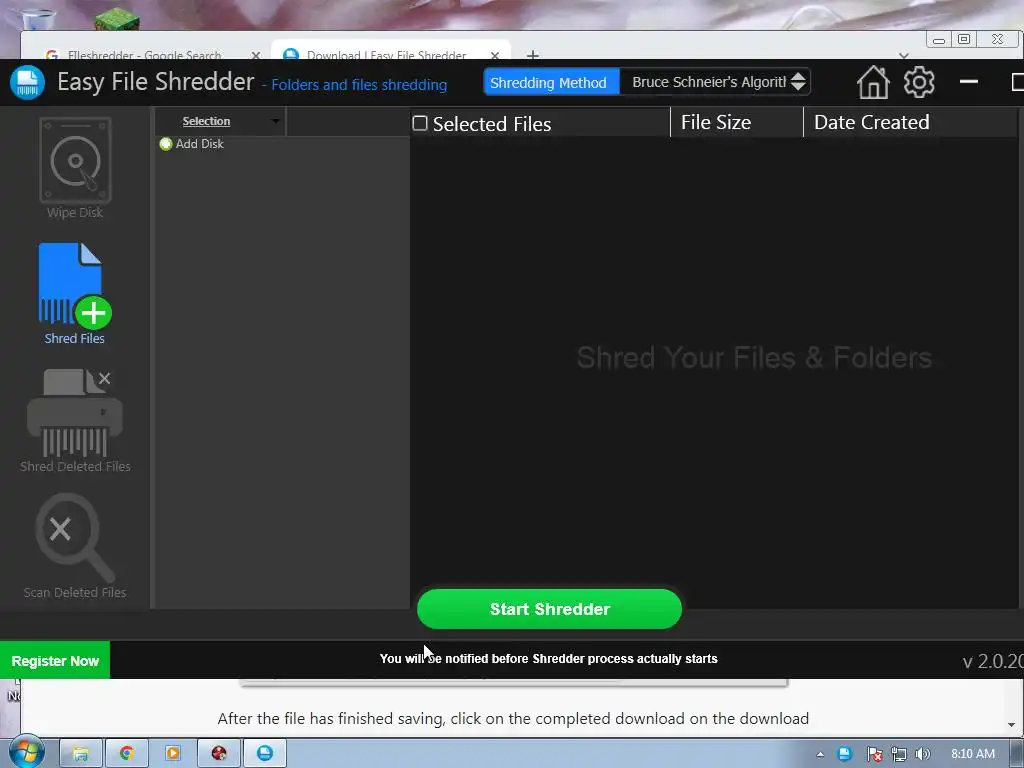This screenshot has width=1024, height=768.
Task: Open the volume speaker tray icon
Action: 923,754
